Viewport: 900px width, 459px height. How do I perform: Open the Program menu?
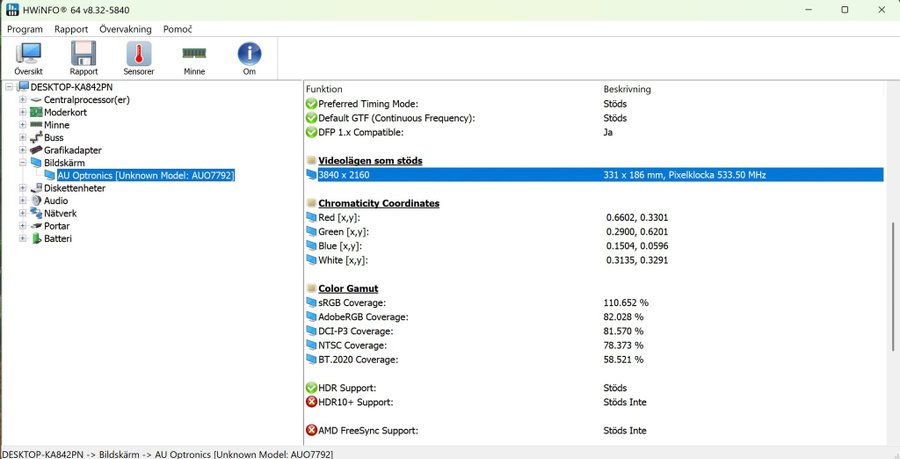[x=25, y=29]
